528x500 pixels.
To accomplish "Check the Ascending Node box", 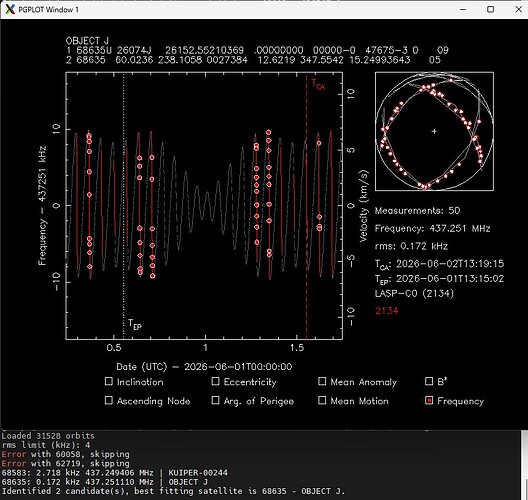I will point(109,400).
